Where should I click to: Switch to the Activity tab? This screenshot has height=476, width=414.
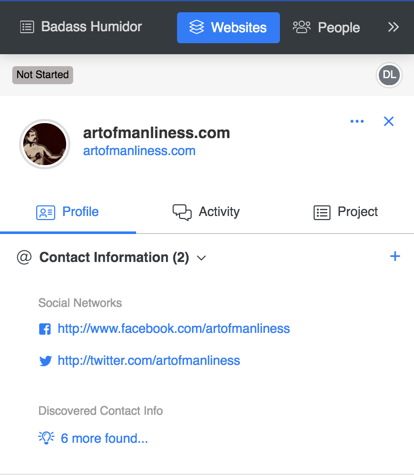pyautogui.click(x=206, y=212)
